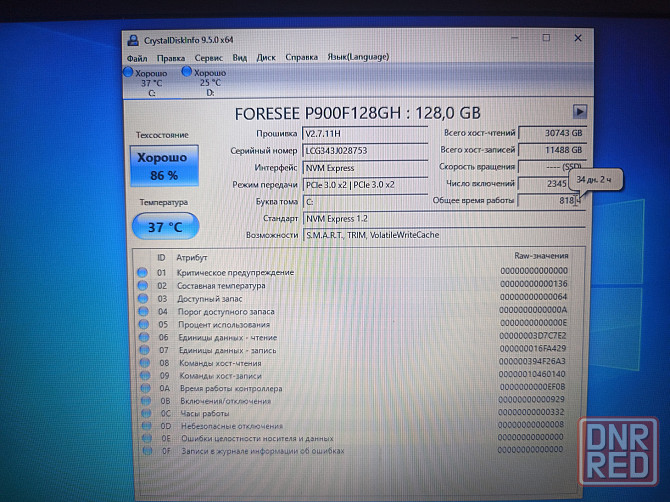Click the Атрибут column header
The width and height of the screenshot is (670, 502).
pyautogui.click(x=191, y=258)
